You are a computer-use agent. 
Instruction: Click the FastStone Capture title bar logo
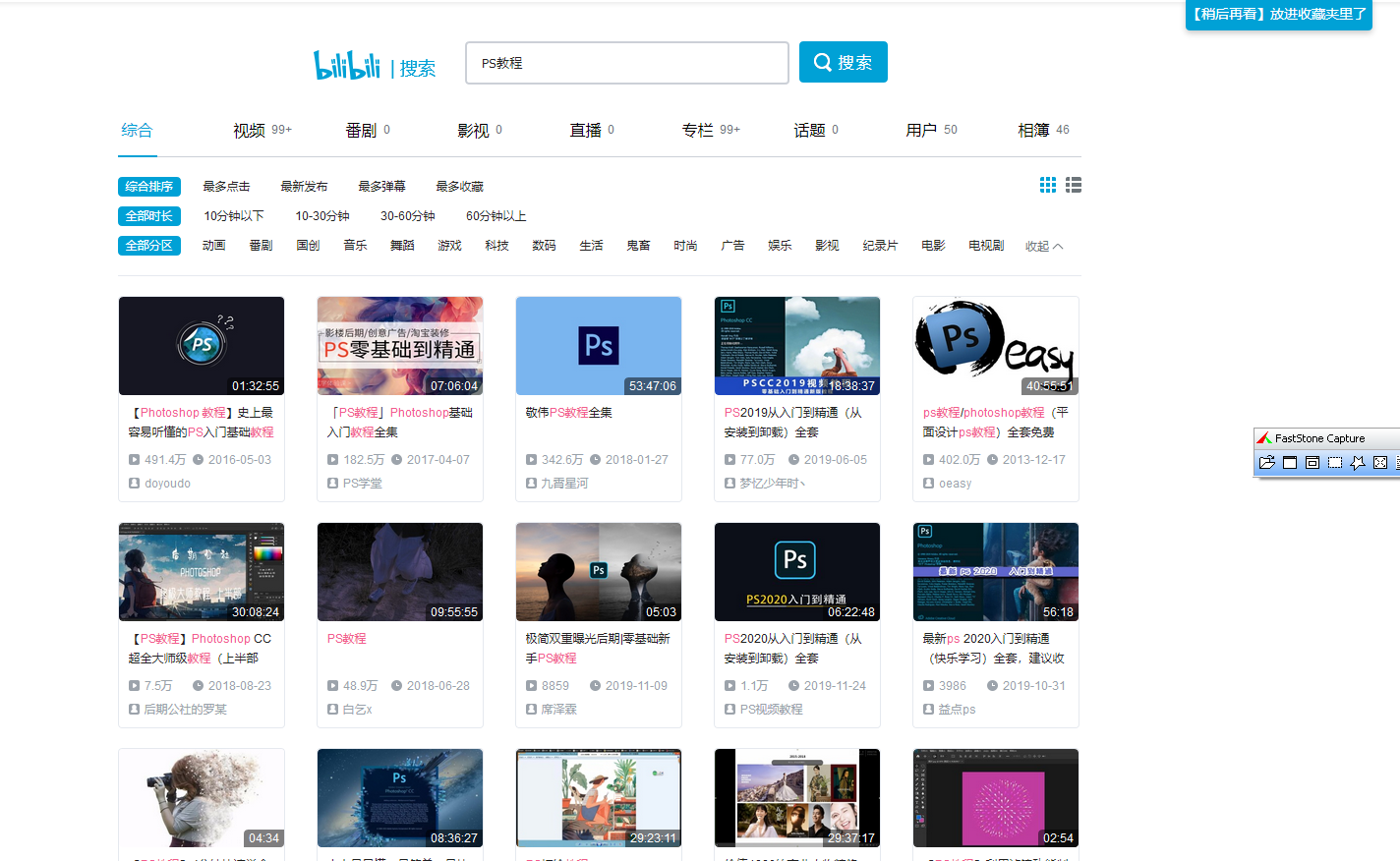coord(1264,438)
